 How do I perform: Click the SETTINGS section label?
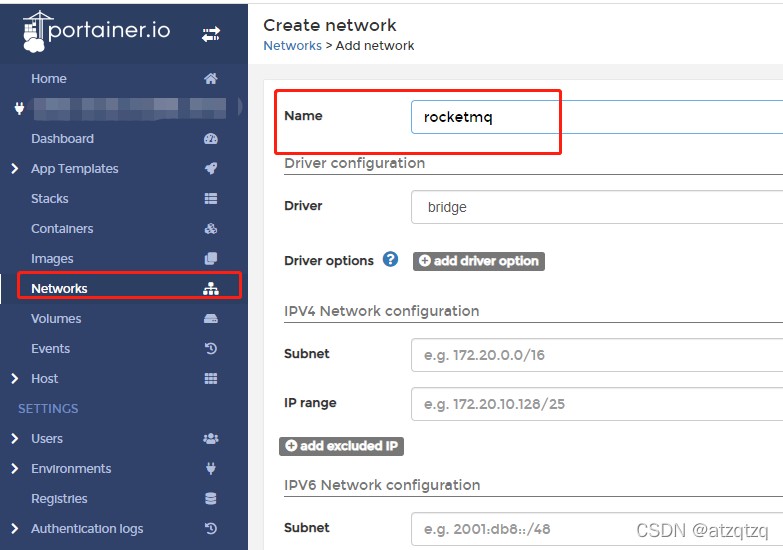(48, 409)
